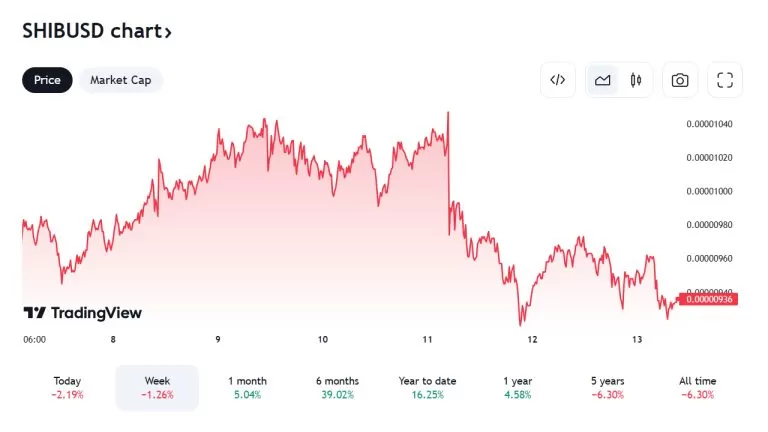This screenshot has height=432, width=768.
Task: Select the Today time range
Action: (67, 387)
